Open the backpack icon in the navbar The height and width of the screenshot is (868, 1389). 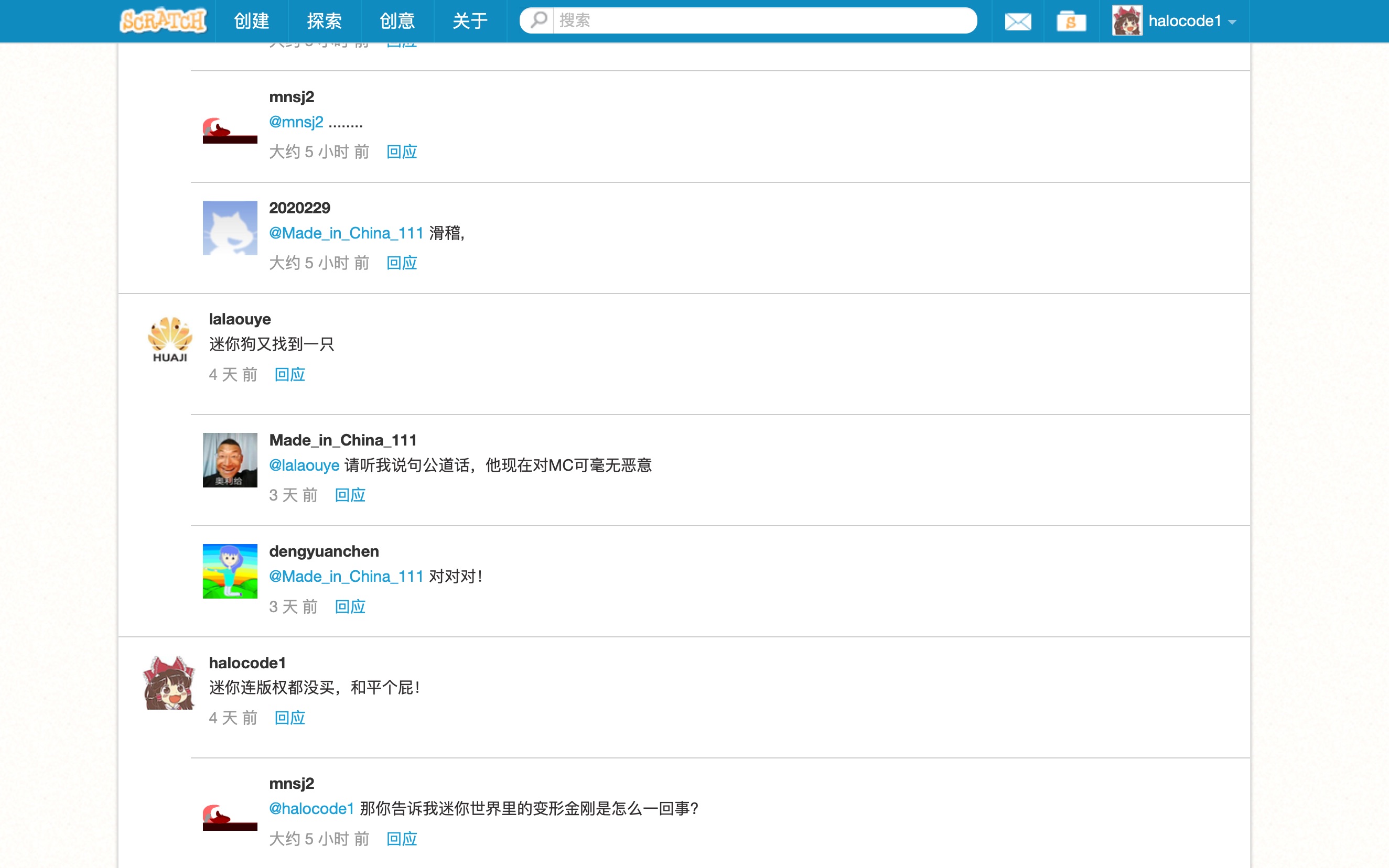coord(1071,21)
